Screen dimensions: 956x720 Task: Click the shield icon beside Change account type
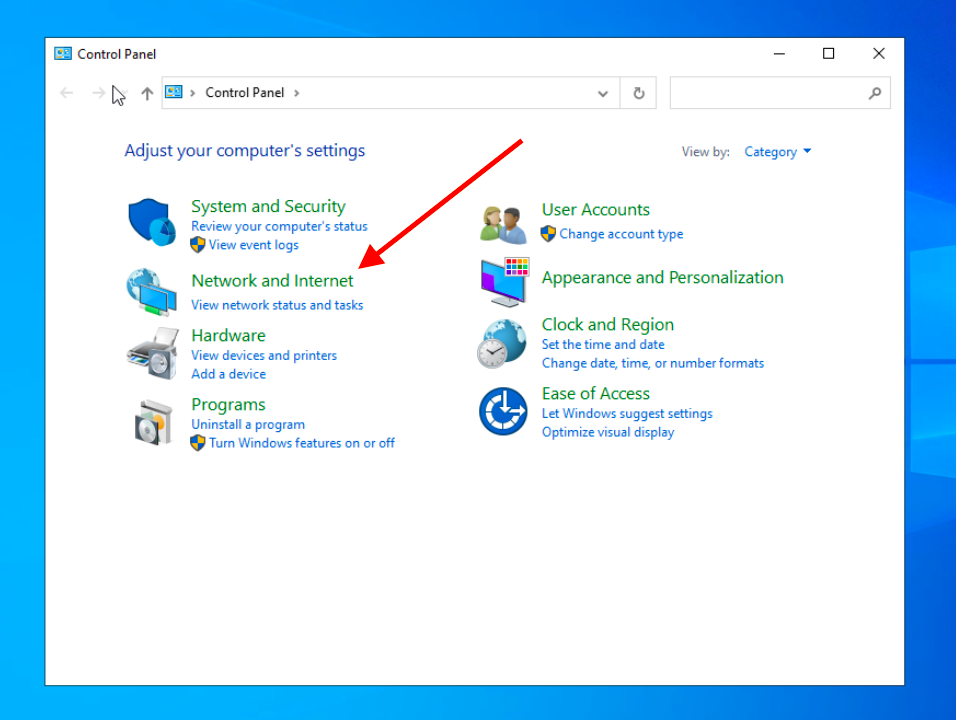tap(548, 233)
